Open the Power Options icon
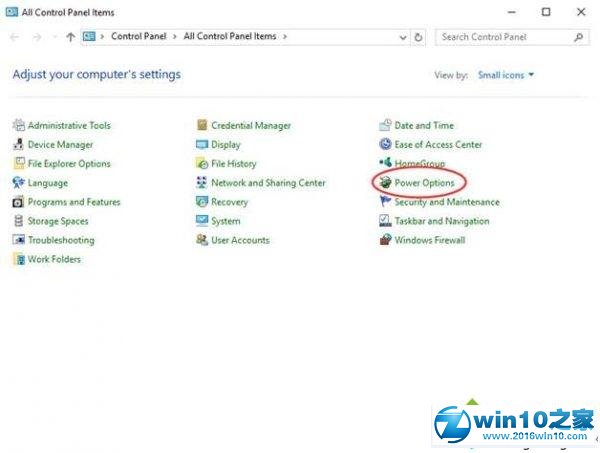The width and height of the screenshot is (600, 453). [385, 183]
